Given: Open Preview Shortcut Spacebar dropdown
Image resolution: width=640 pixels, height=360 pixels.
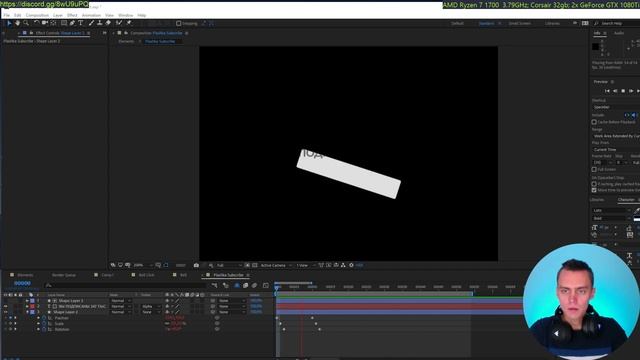Looking at the screenshot, I should click(616, 107).
